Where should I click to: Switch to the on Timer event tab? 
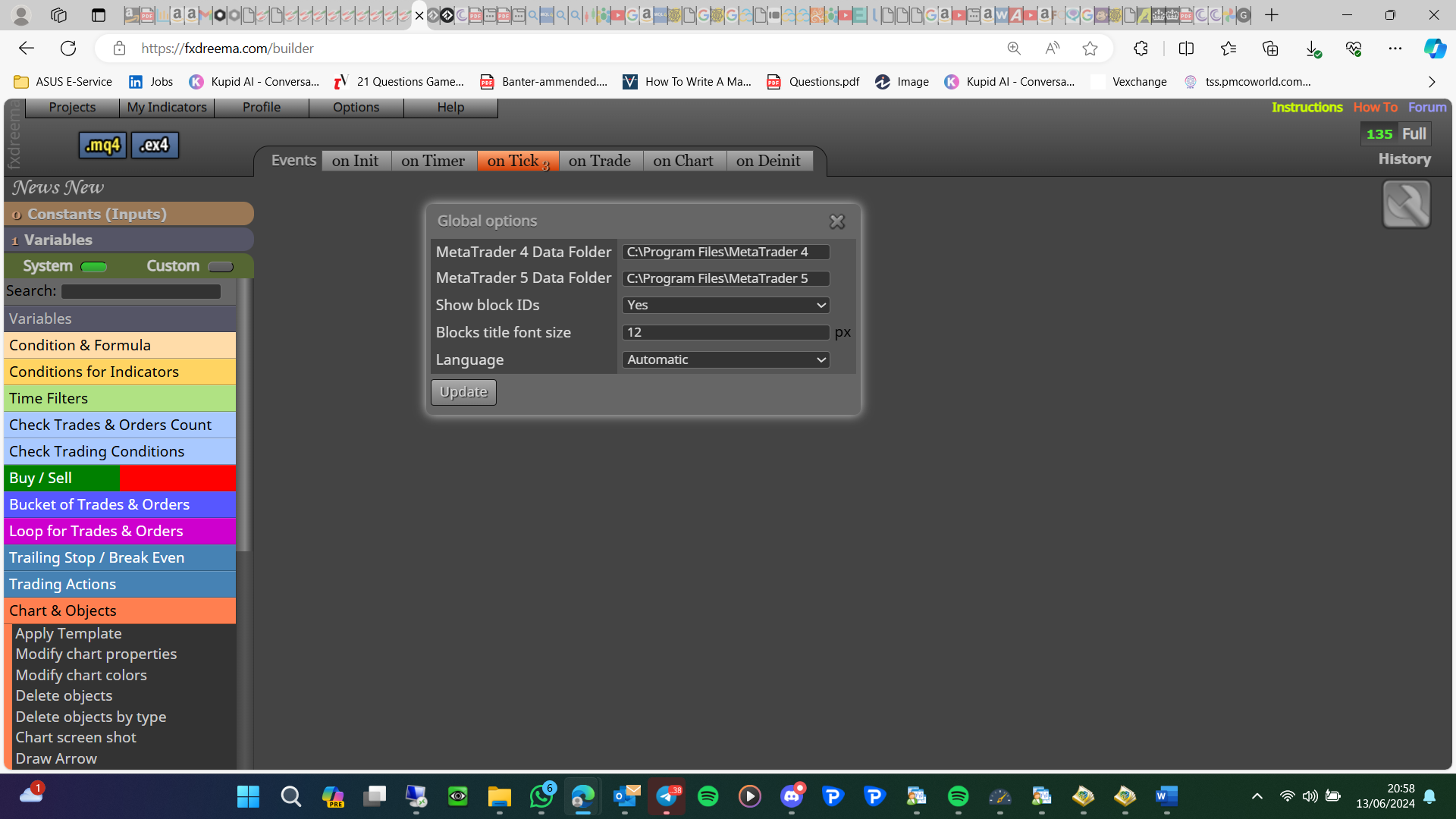click(x=434, y=161)
